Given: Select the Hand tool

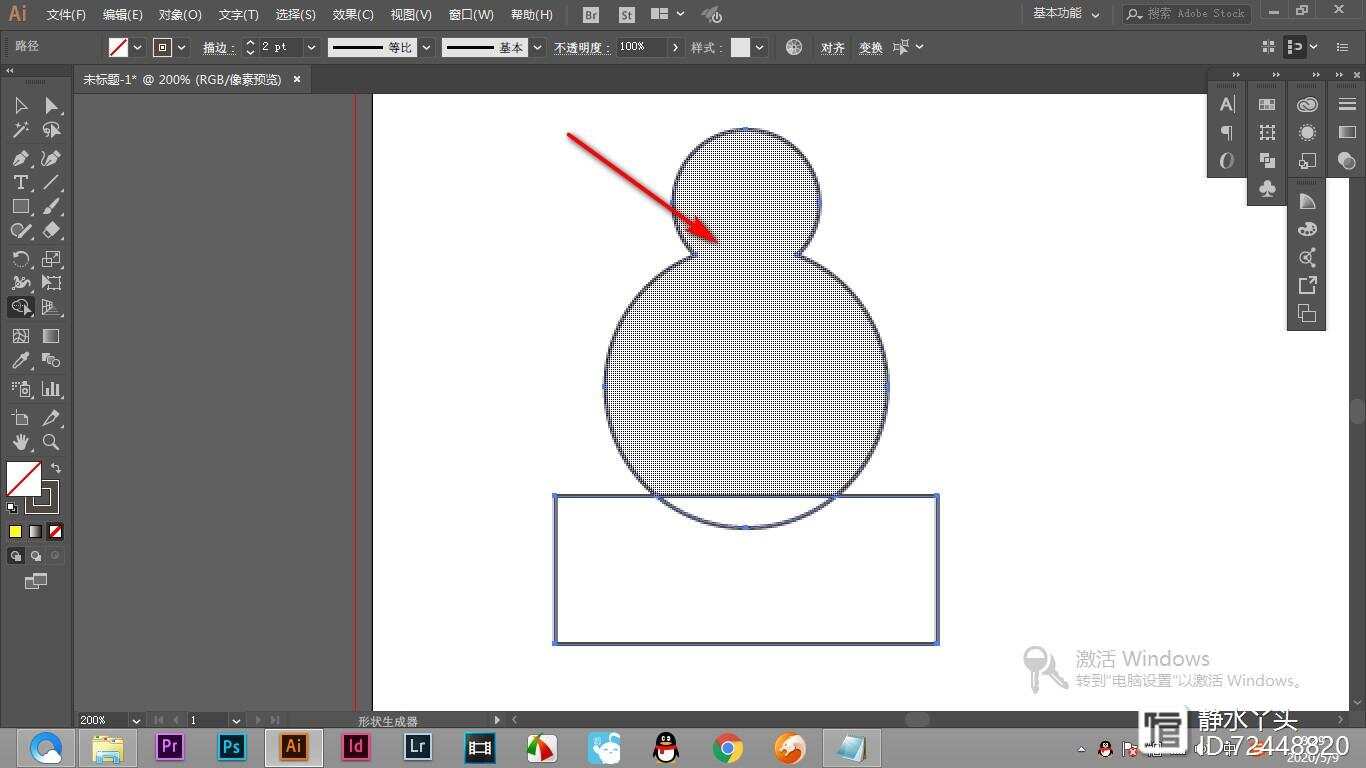Looking at the screenshot, I should (20, 442).
